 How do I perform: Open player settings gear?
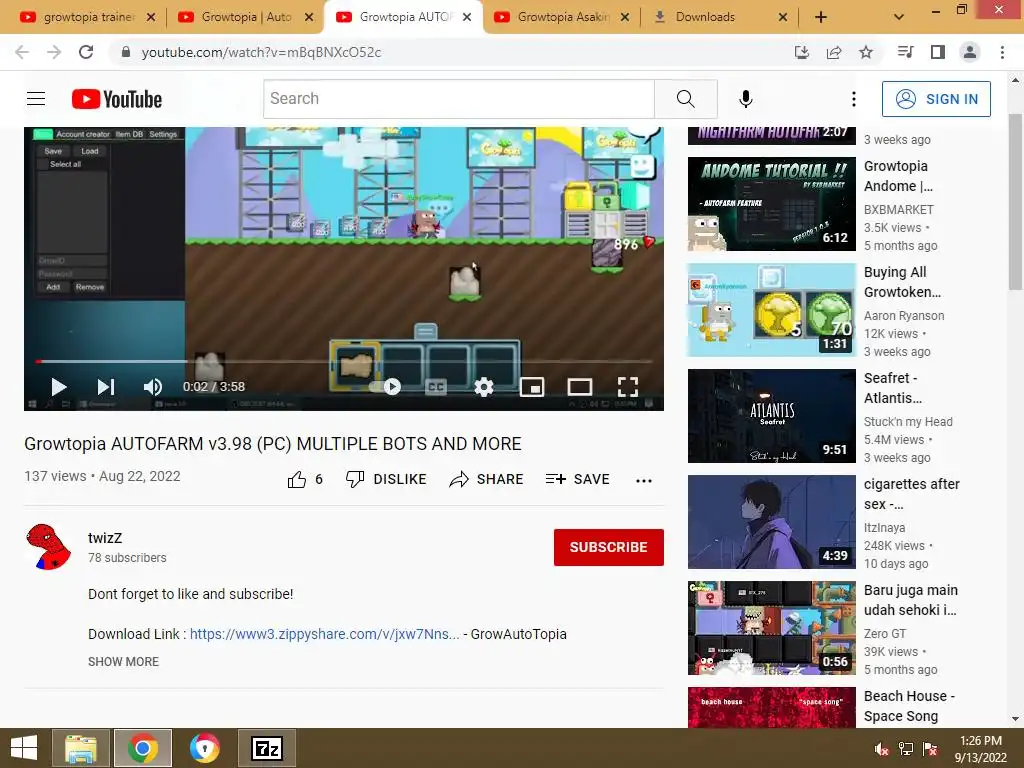[484, 387]
